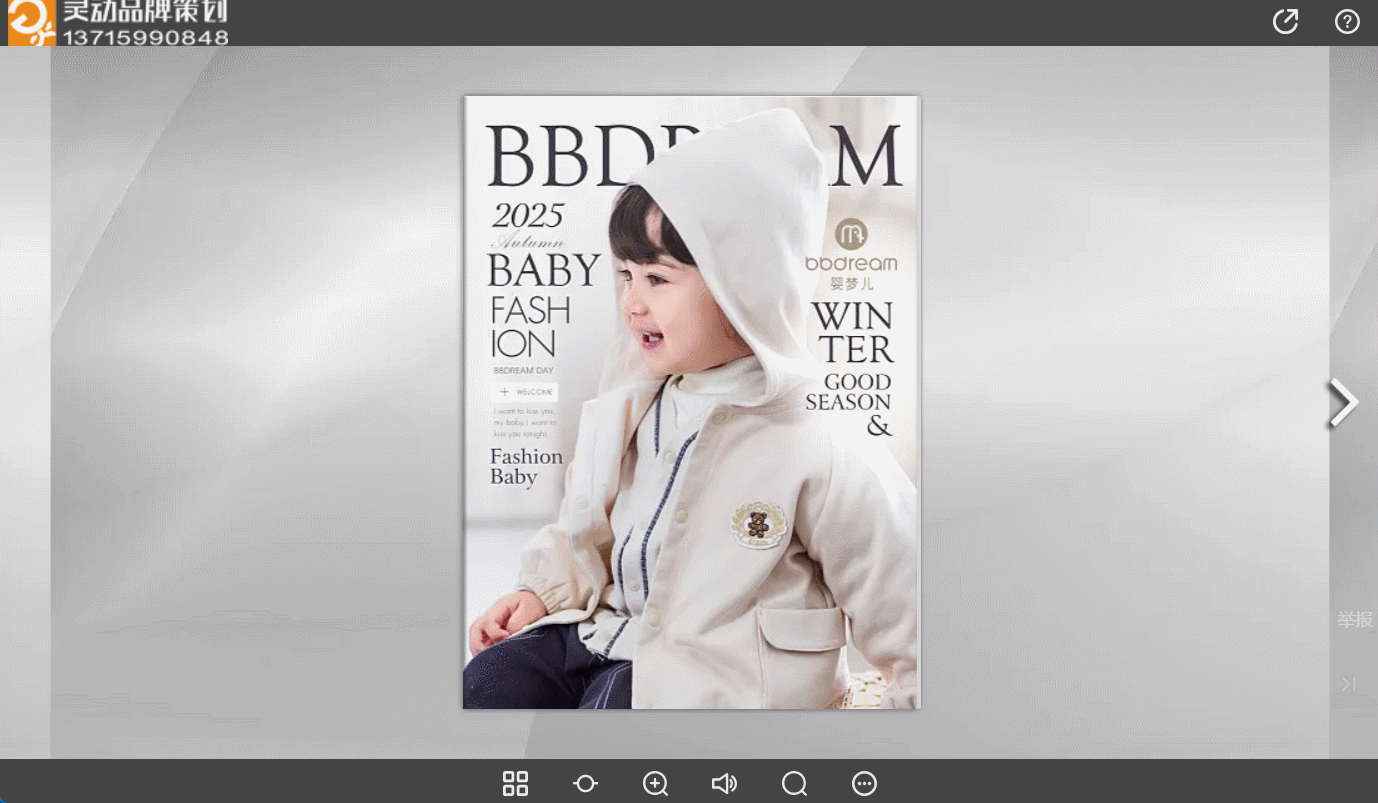Image resolution: width=1378 pixels, height=803 pixels.
Task: Zoom in on the magazine page
Action: pyautogui.click(x=655, y=783)
